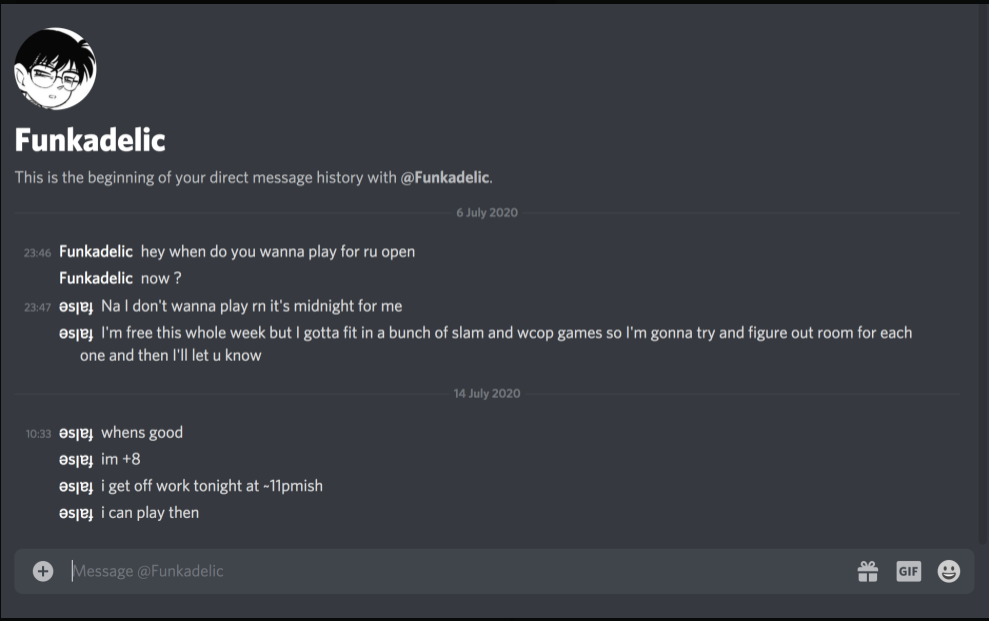Click the large Funkadelic heading name
This screenshot has height=621, width=989.
90,140
